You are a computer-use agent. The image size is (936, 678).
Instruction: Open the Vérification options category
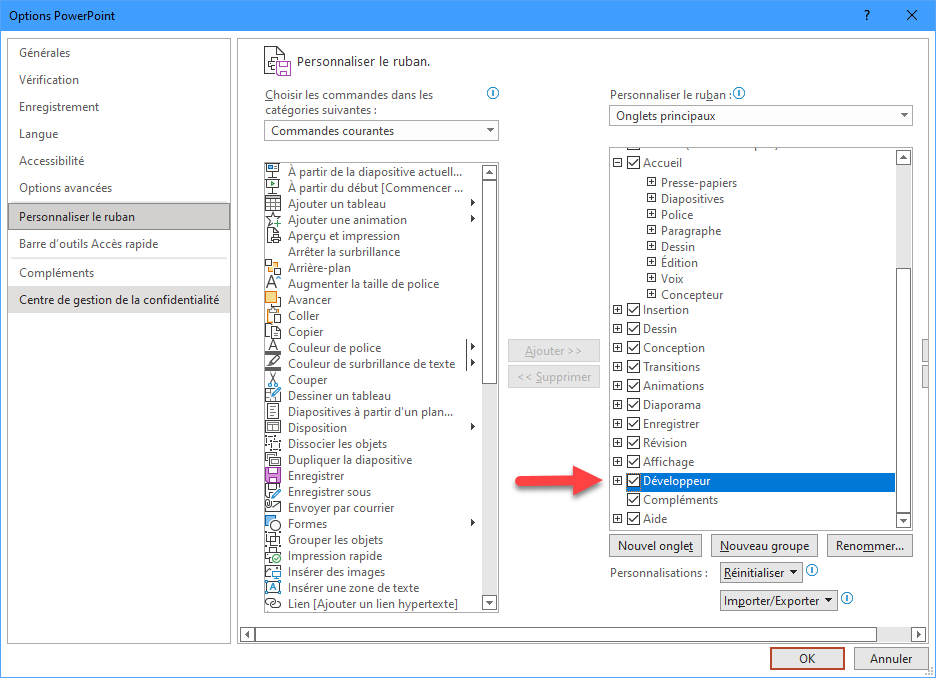pos(119,79)
